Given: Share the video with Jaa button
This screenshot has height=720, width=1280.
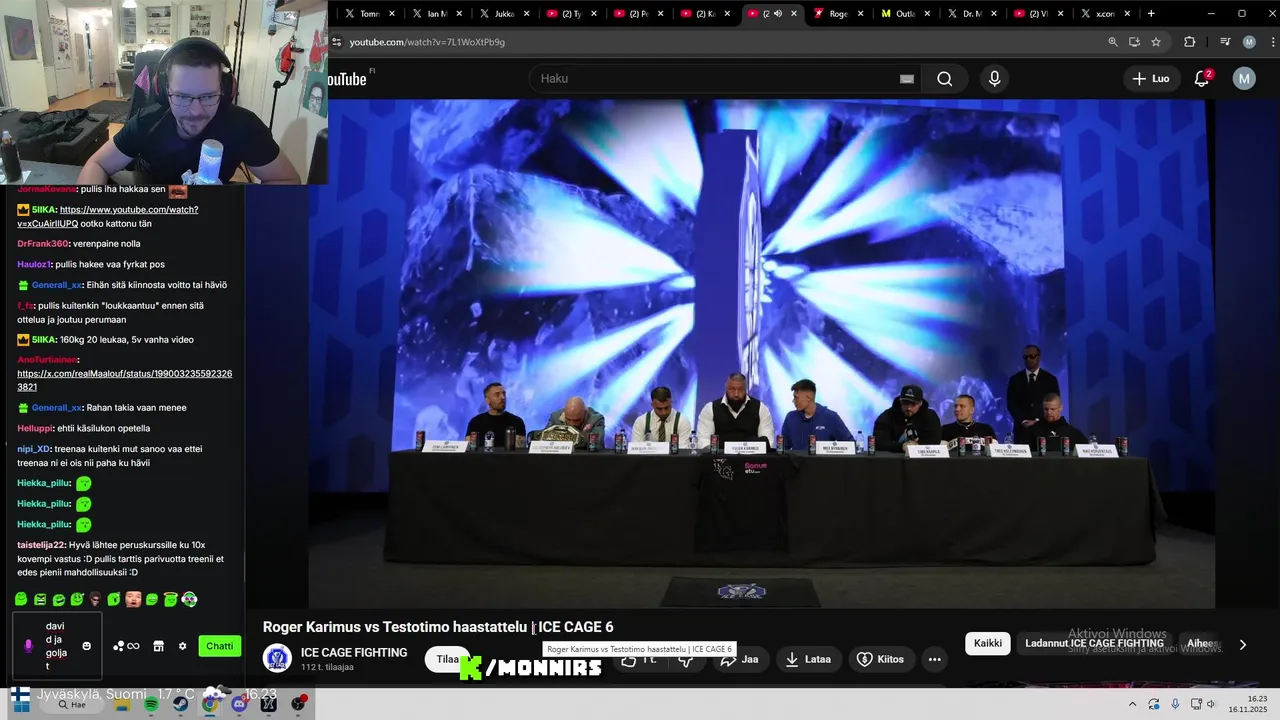Looking at the screenshot, I should [740, 659].
